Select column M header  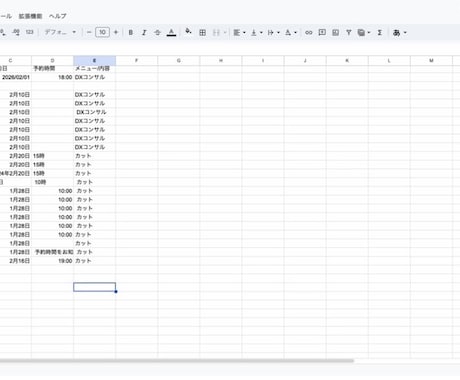tap(431, 60)
